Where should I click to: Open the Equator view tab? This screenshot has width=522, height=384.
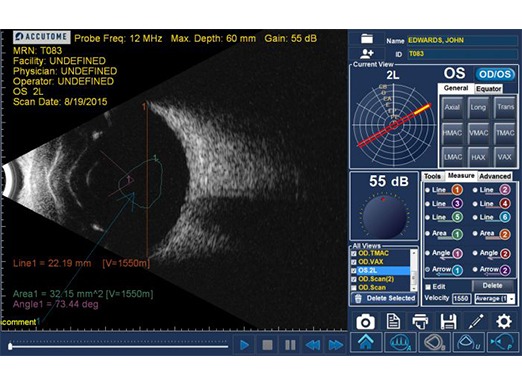pos(488,89)
